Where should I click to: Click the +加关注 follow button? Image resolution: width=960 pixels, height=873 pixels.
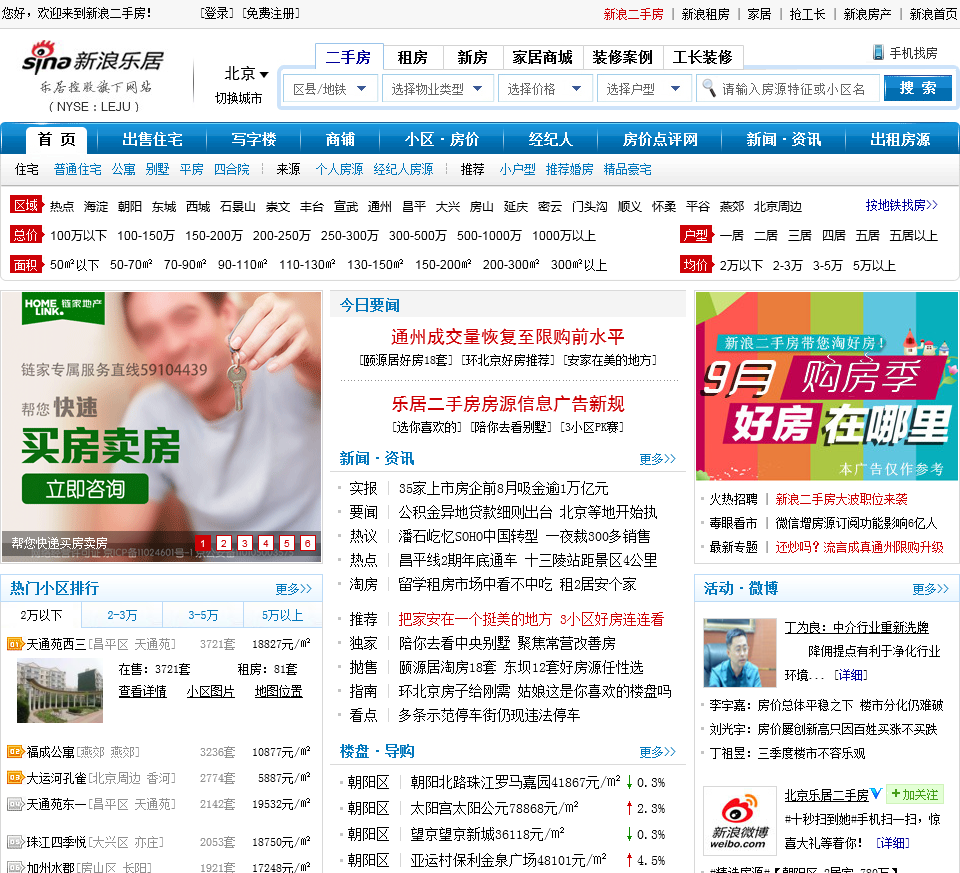(914, 794)
